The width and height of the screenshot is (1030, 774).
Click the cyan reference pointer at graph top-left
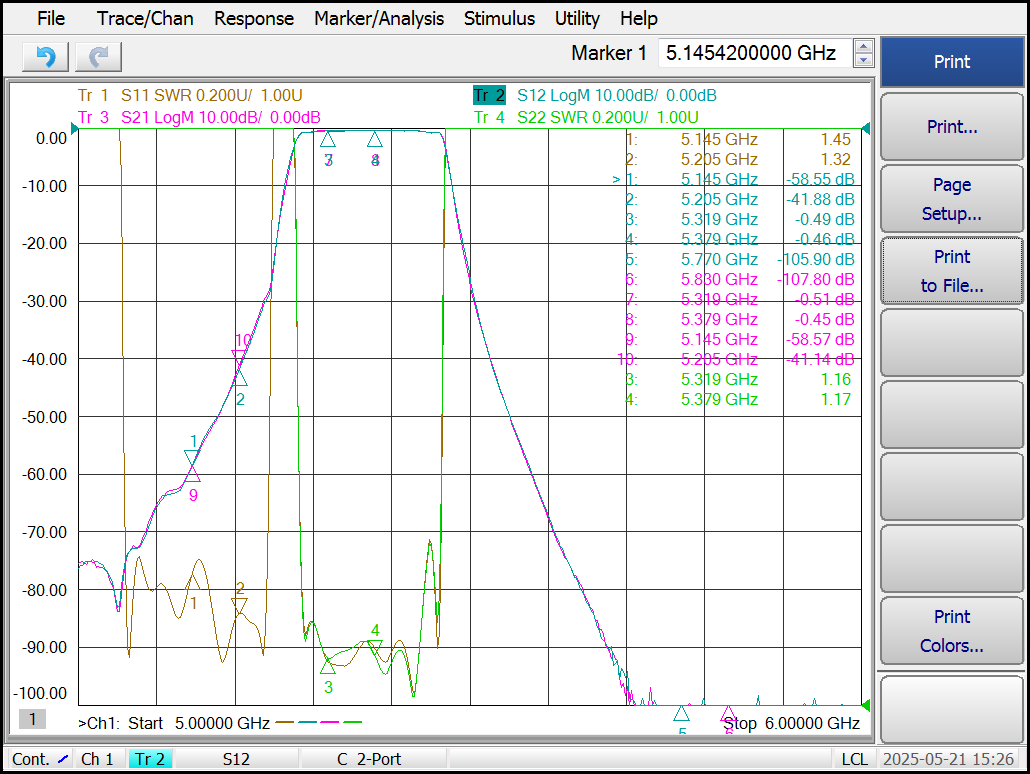[74, 129]
